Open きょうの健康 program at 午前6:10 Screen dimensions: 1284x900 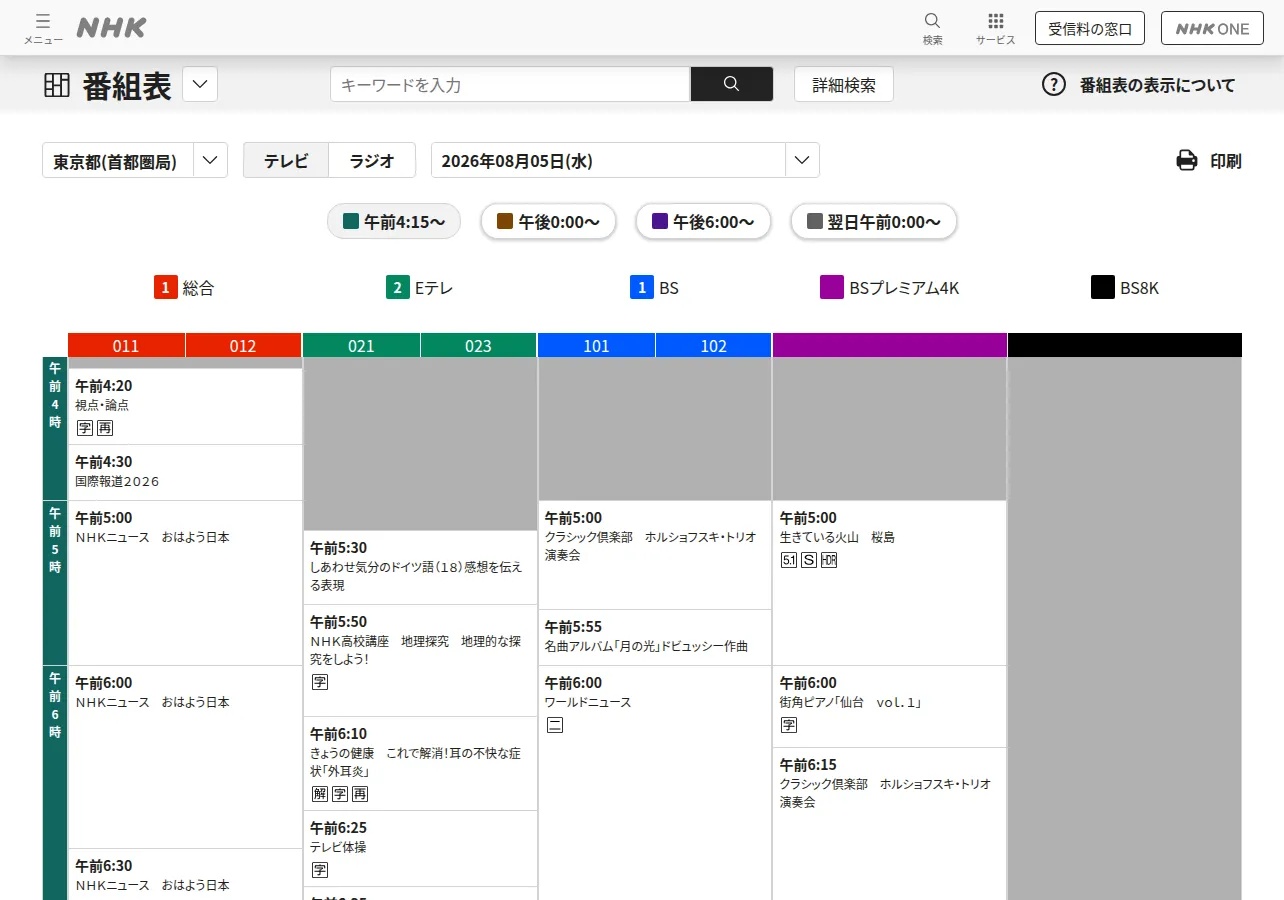[420, 764]
